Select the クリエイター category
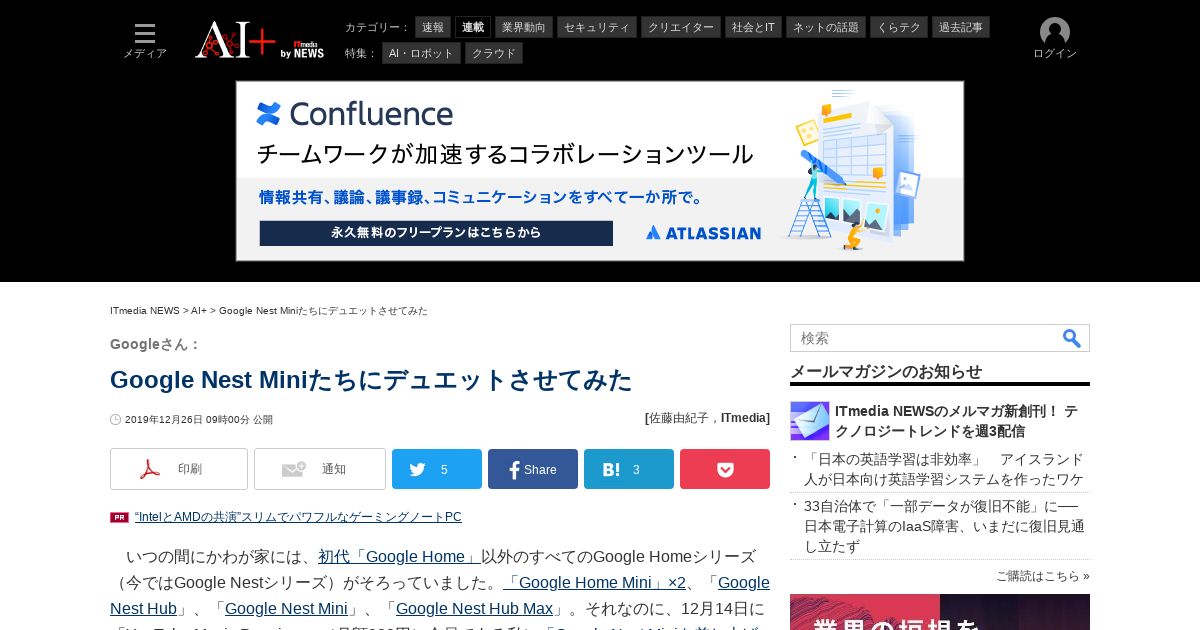The height and width of the screenshot is (630, 1200). (681, 27)
